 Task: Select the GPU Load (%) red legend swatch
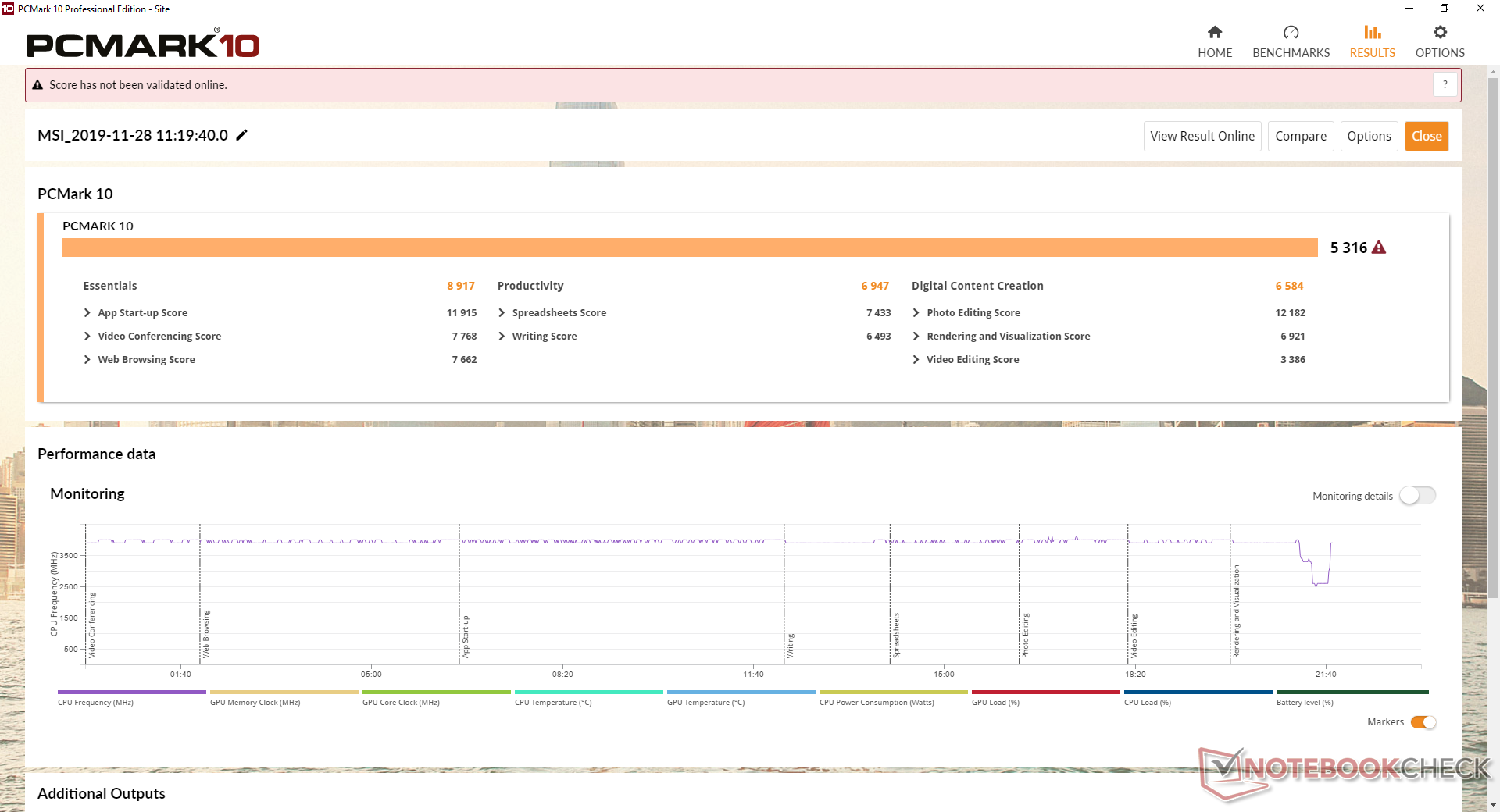point(1045,692)
